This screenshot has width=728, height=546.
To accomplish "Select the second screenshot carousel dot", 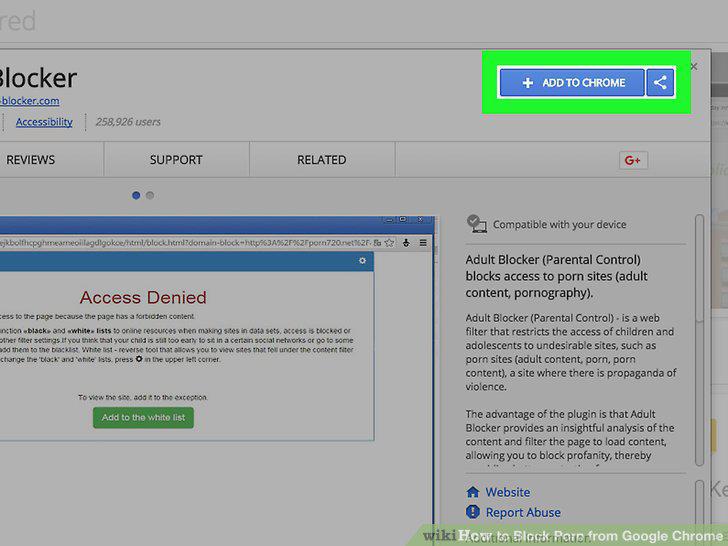I will click(150, 195).
